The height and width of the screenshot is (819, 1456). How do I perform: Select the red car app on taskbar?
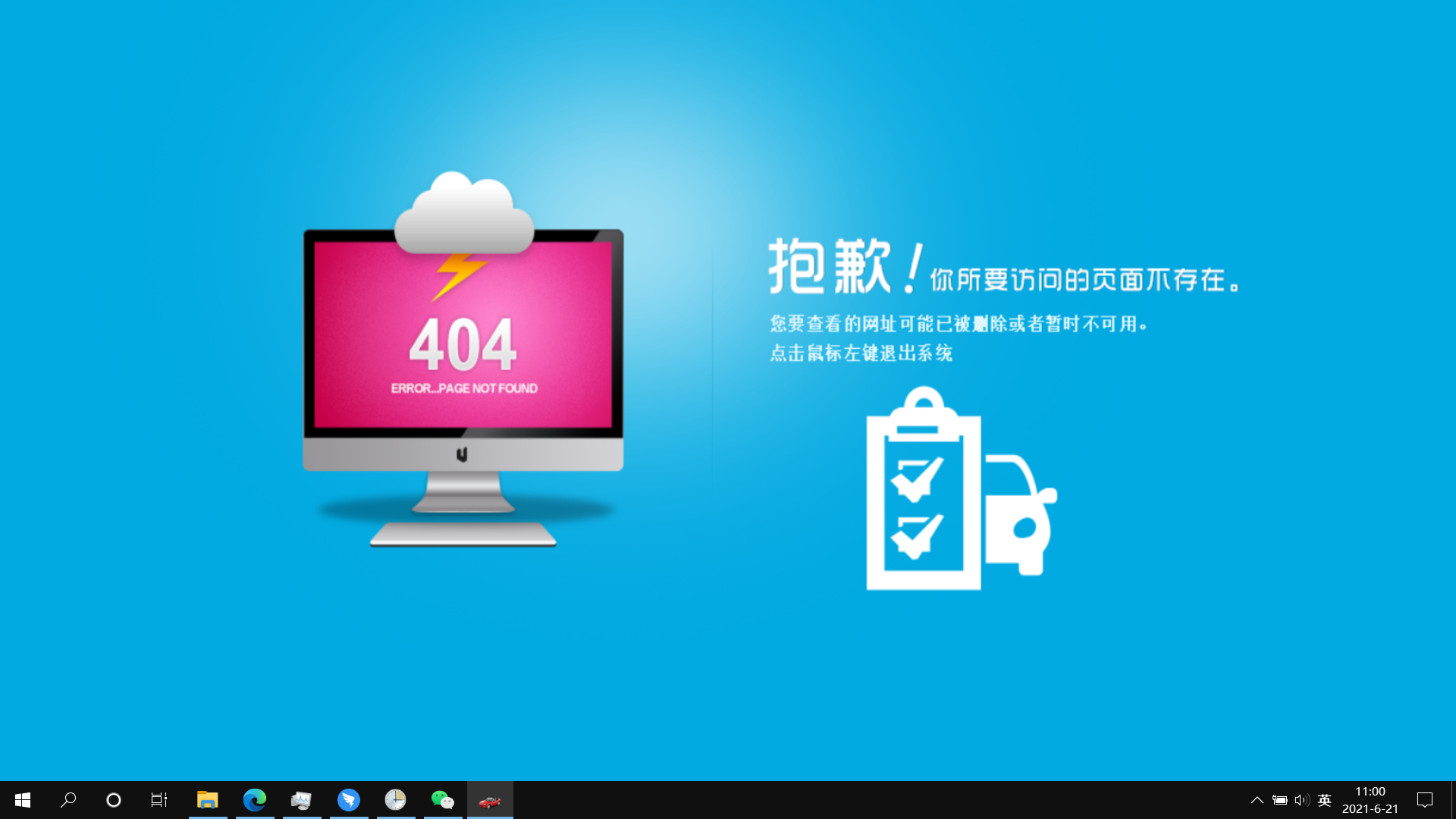pyautogui.click(x=490, y=800)
